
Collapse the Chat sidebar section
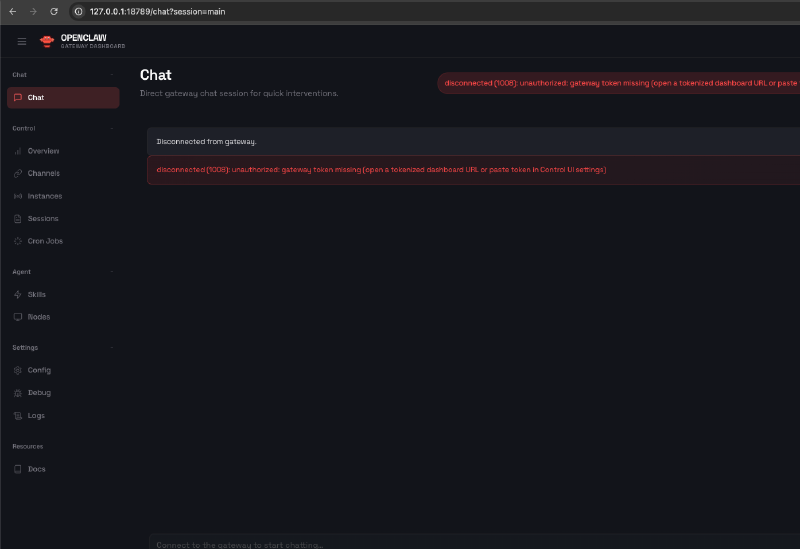pyautogui.click(x=112, y=75)
